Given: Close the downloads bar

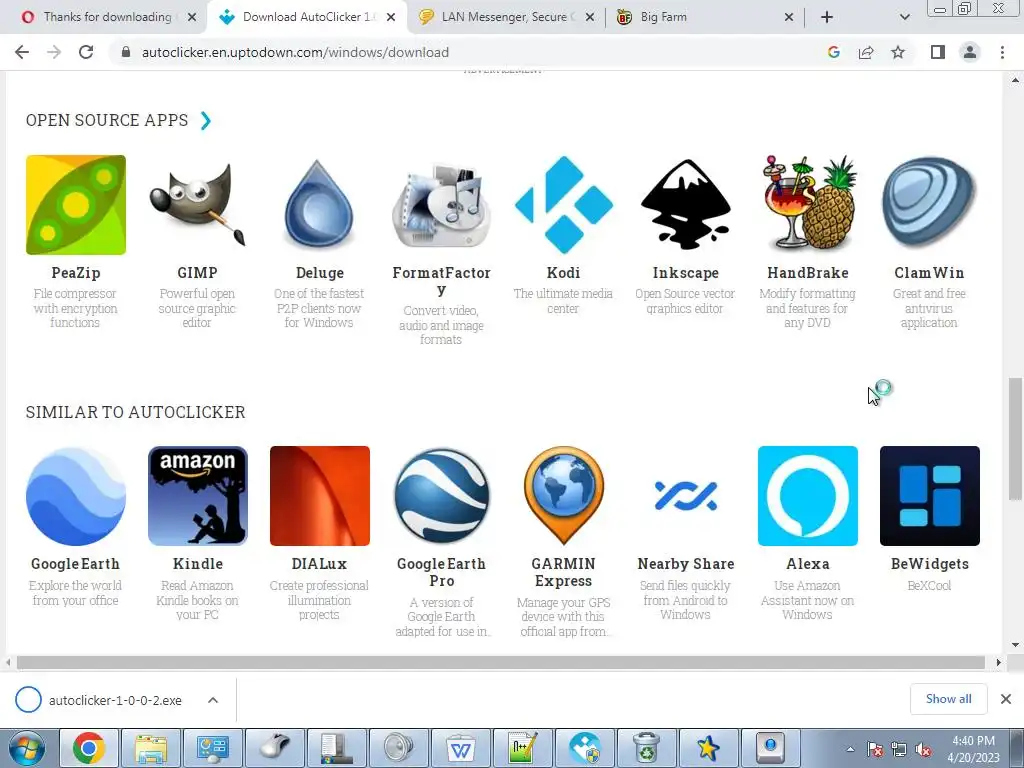Looking at the screenshot, I should [x=1006, y=699].
